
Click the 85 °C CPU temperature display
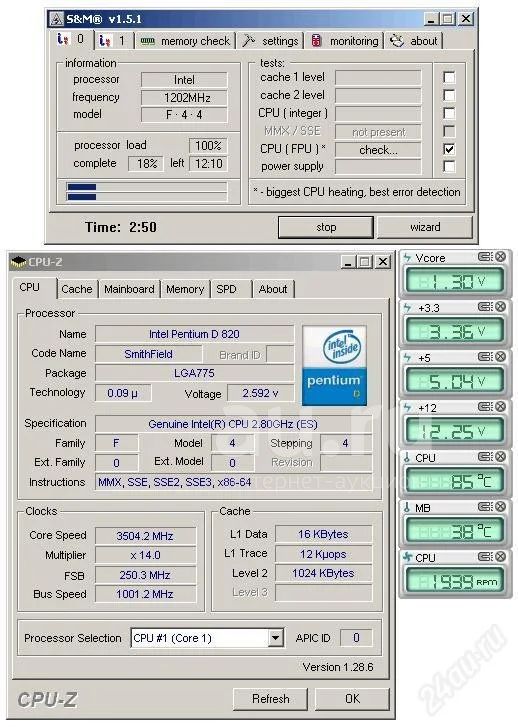coord(454,481)
